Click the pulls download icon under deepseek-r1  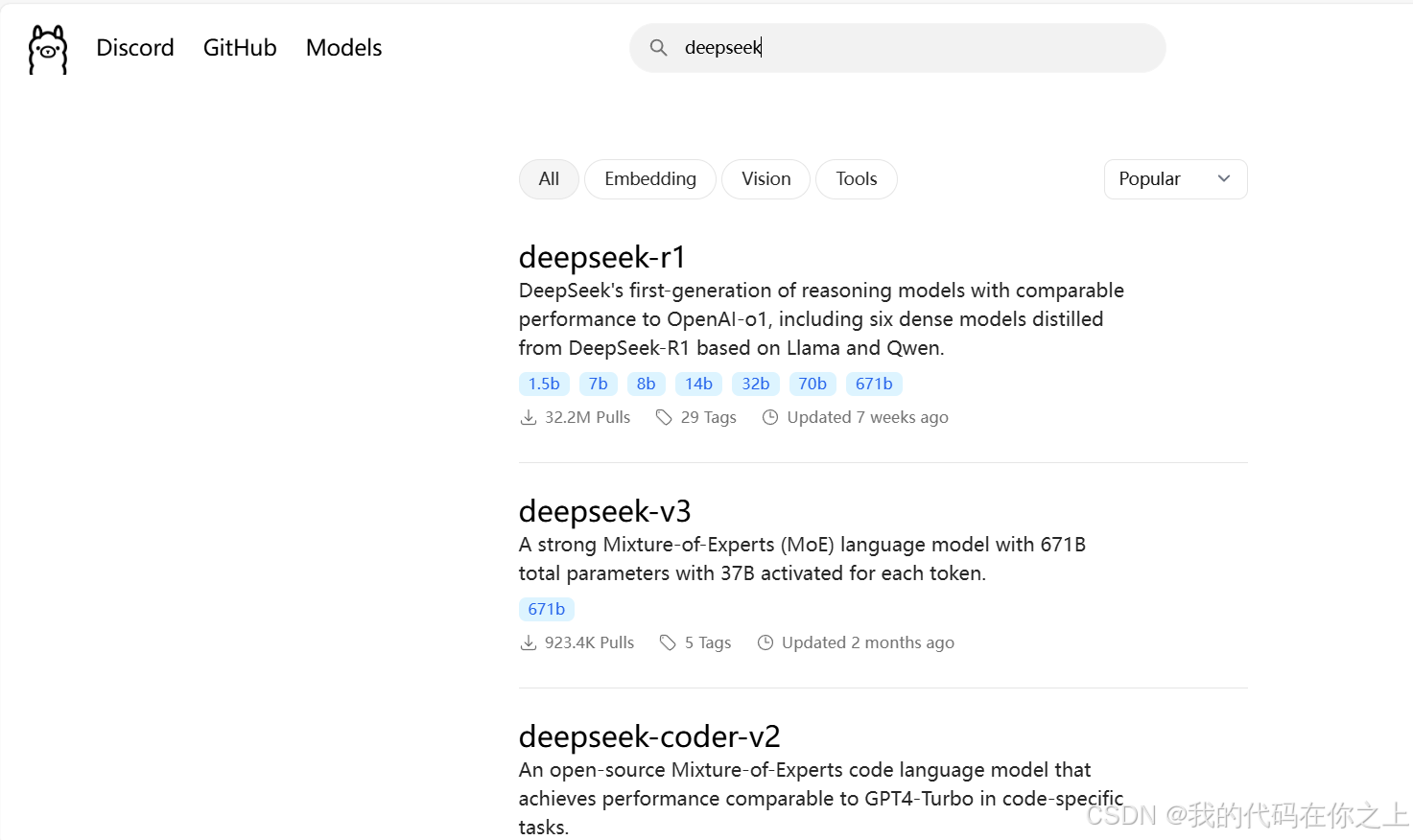tap(529, 416)
